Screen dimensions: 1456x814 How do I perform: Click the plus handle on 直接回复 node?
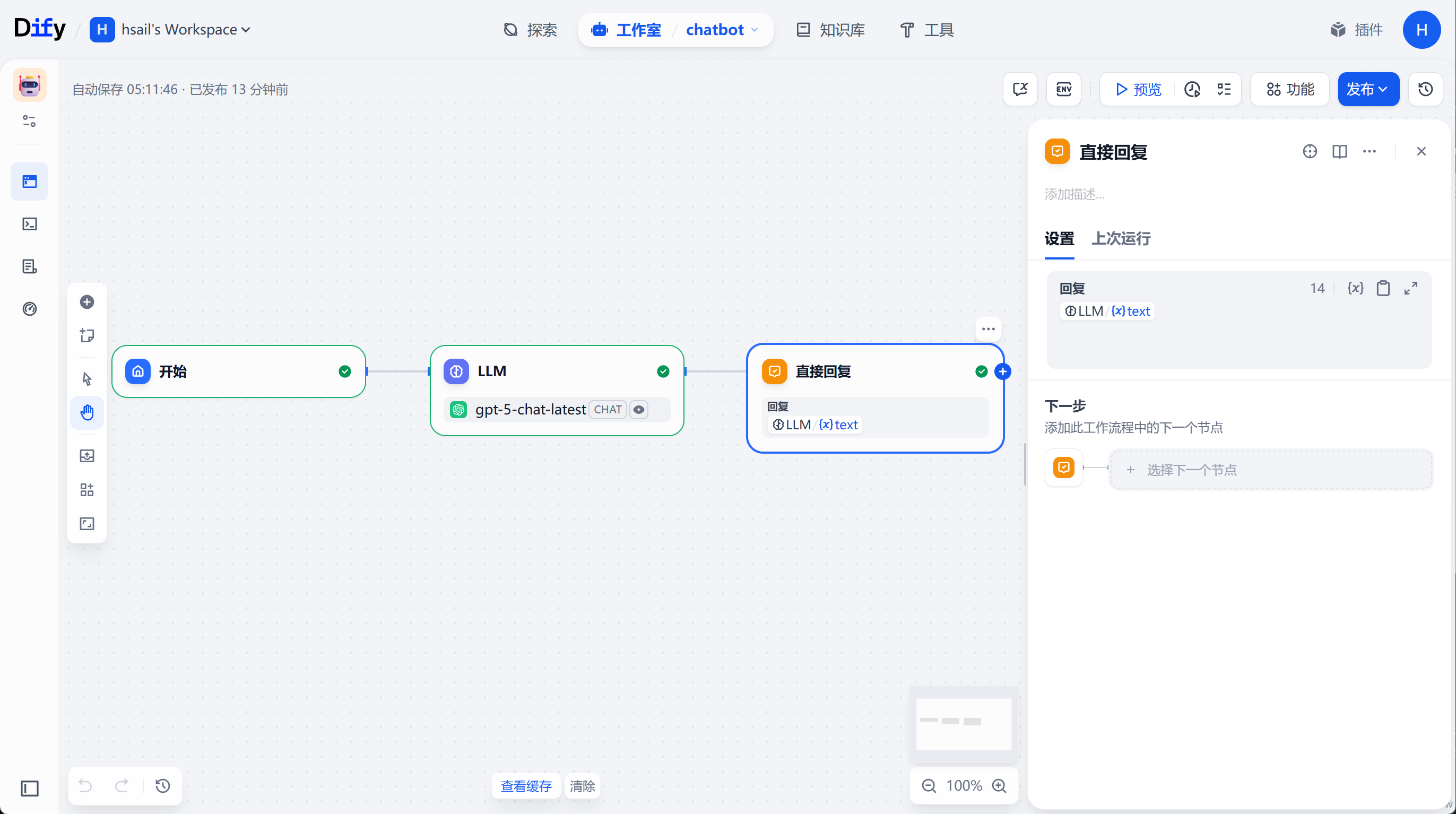[x=1003, y=371]
